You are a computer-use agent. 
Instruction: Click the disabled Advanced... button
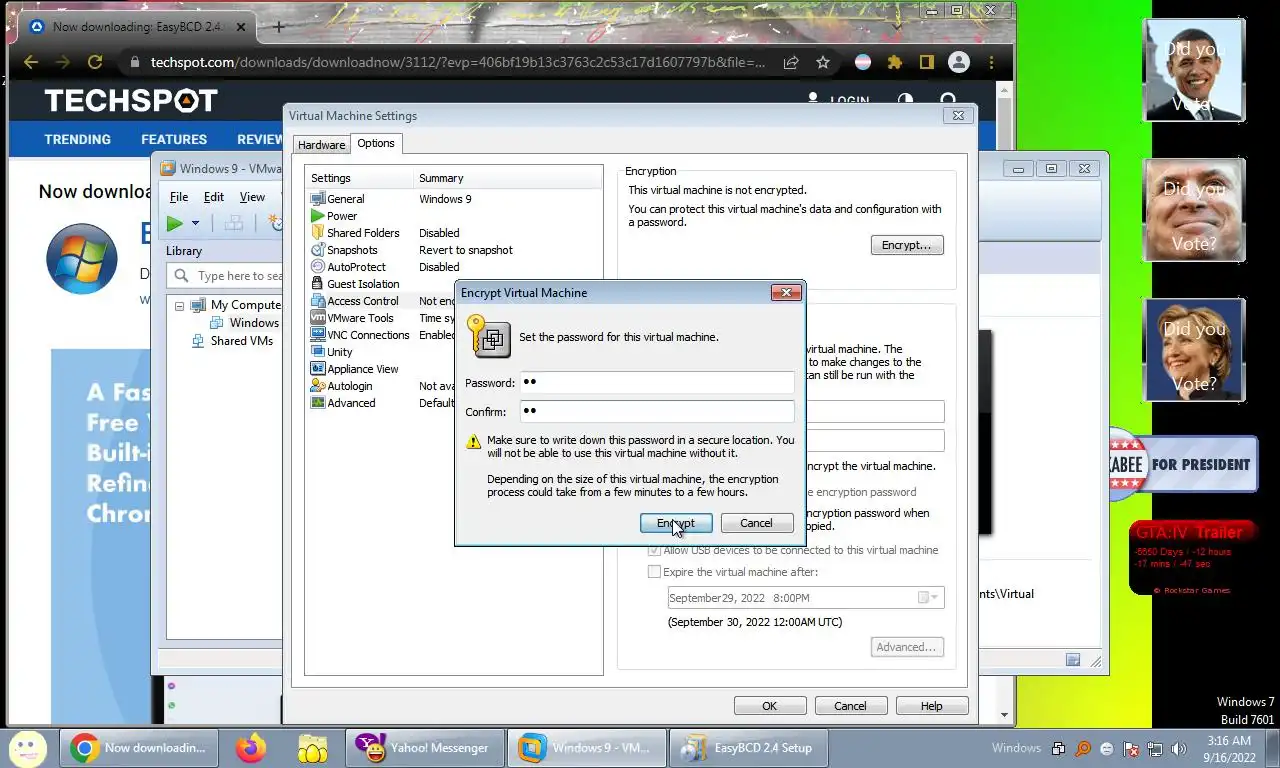click(x=906, y=647)
